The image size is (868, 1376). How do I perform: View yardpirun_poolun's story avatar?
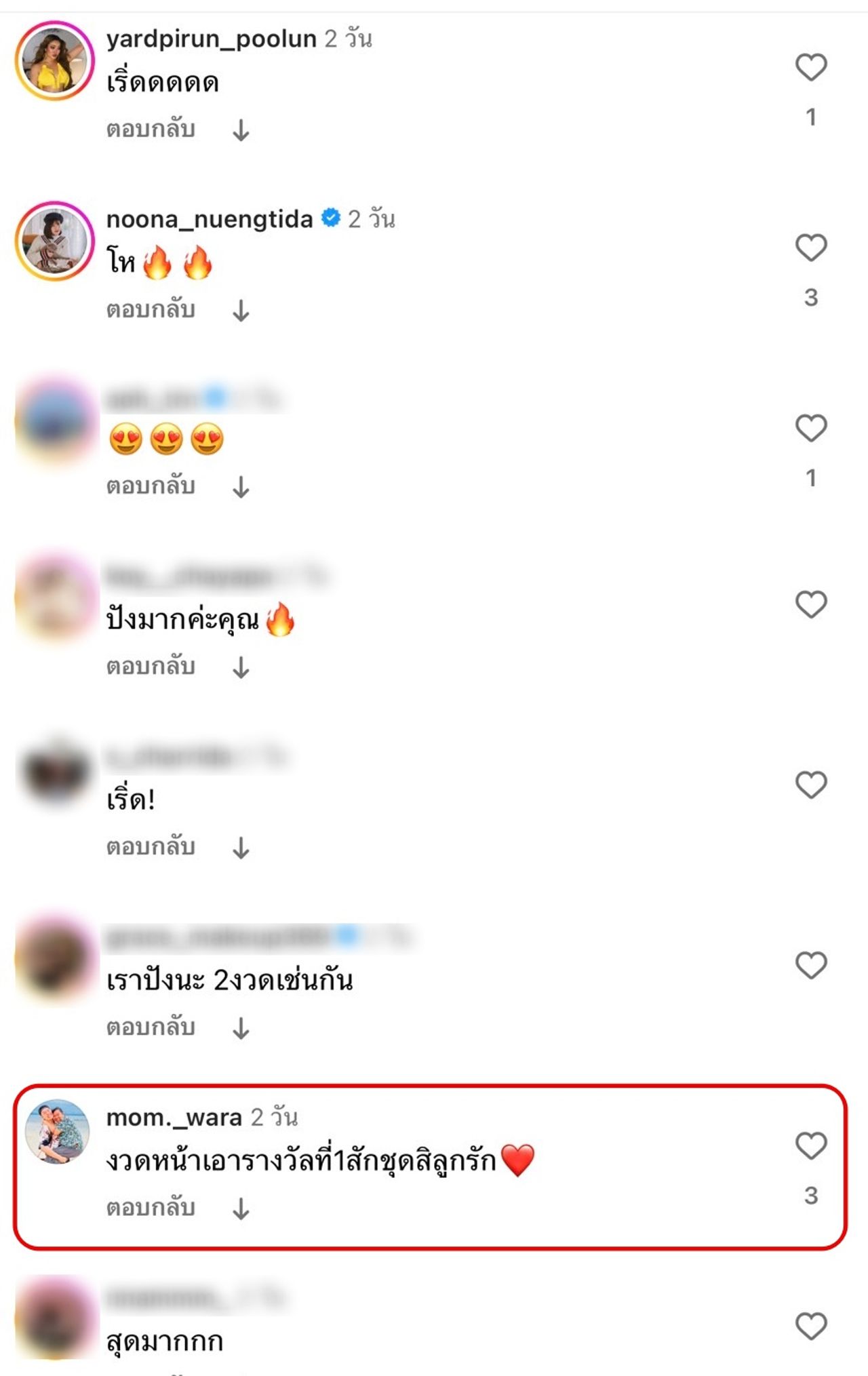[55, 60]
